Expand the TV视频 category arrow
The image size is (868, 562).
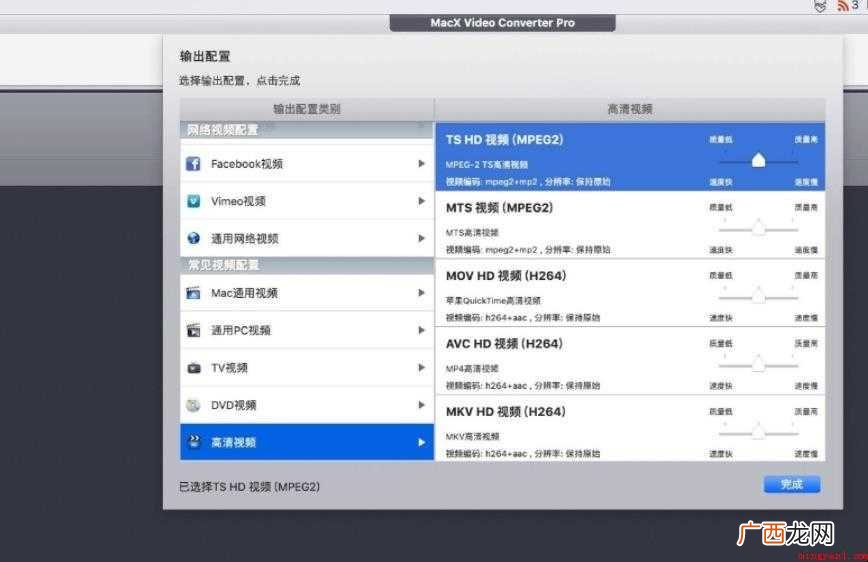pos(421,368)
